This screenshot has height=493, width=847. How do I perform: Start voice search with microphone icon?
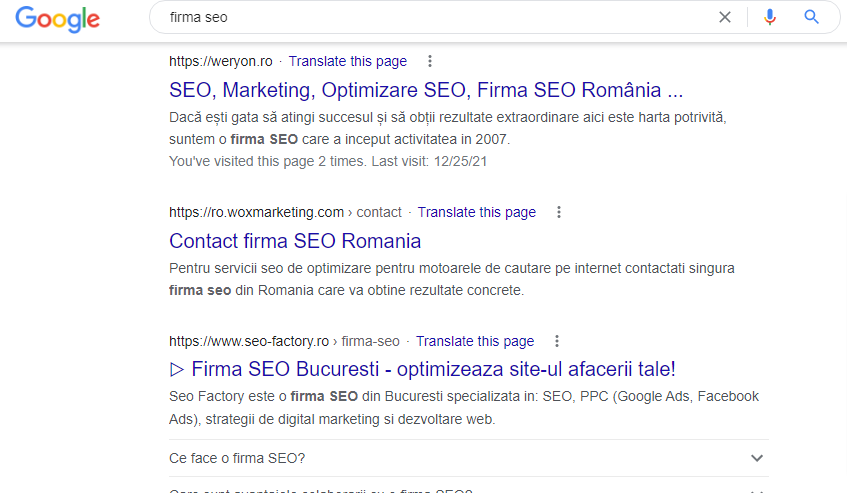tap(769, 17)
